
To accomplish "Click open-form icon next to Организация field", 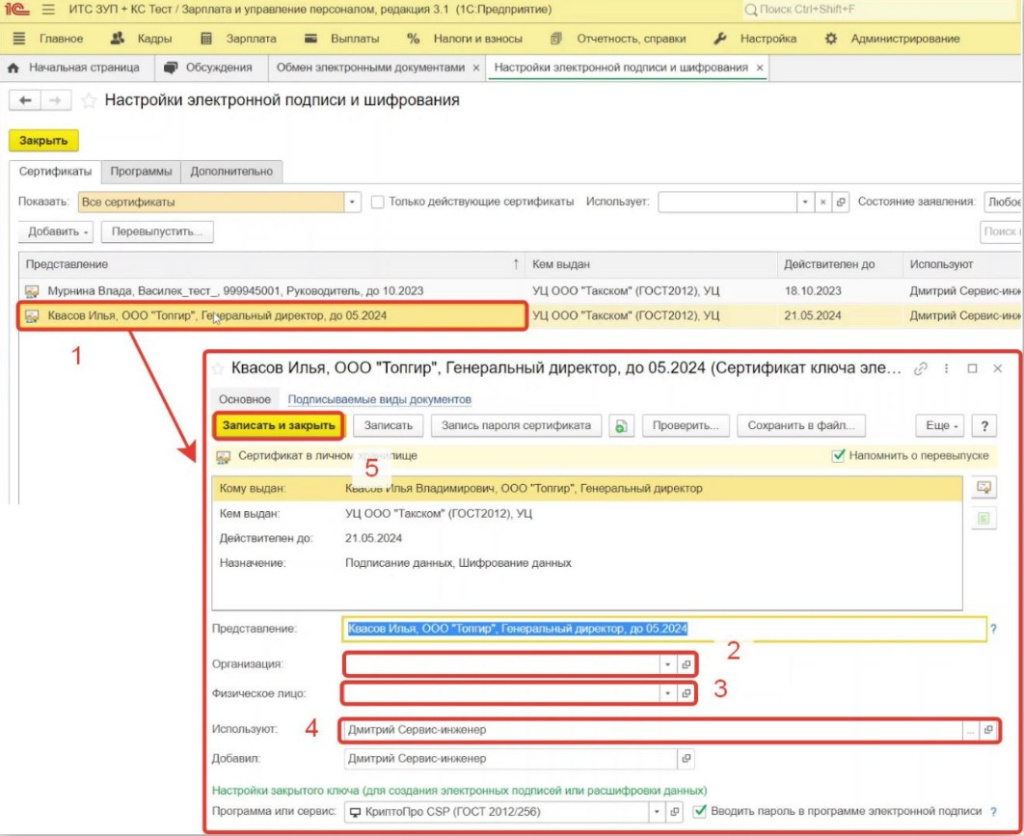I will (x=686, y=664).
